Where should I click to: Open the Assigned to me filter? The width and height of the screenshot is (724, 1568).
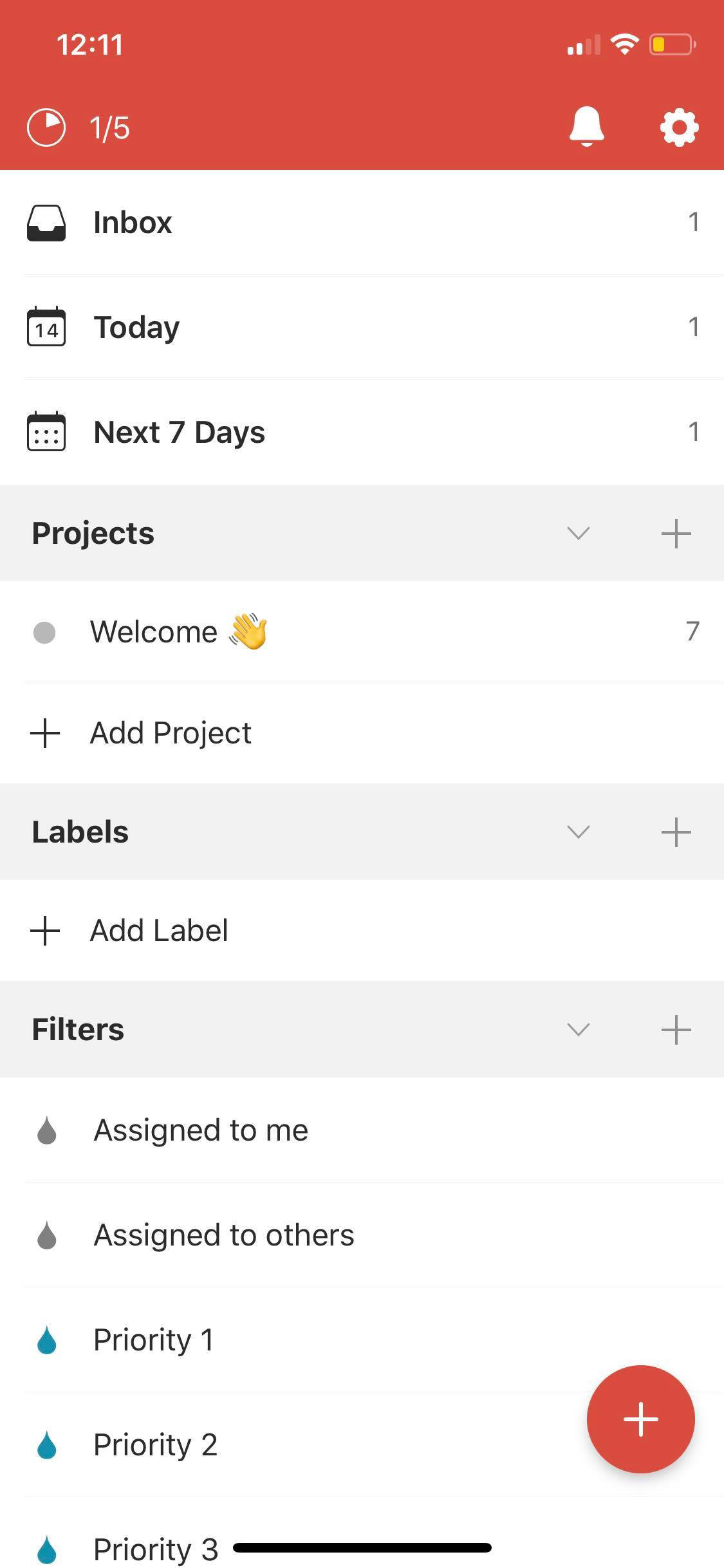201,1130
